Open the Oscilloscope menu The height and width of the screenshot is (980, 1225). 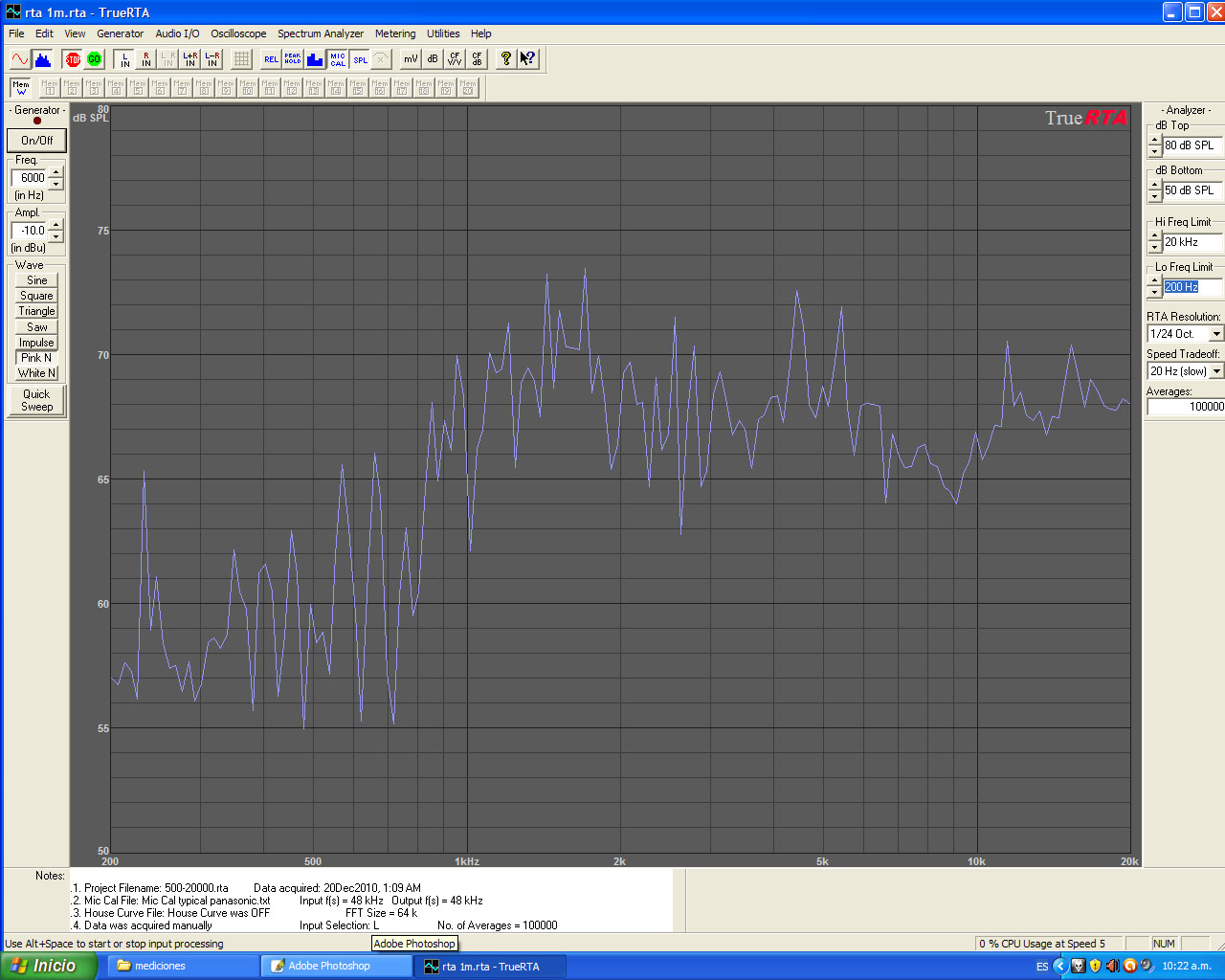[x=238, y=33]
